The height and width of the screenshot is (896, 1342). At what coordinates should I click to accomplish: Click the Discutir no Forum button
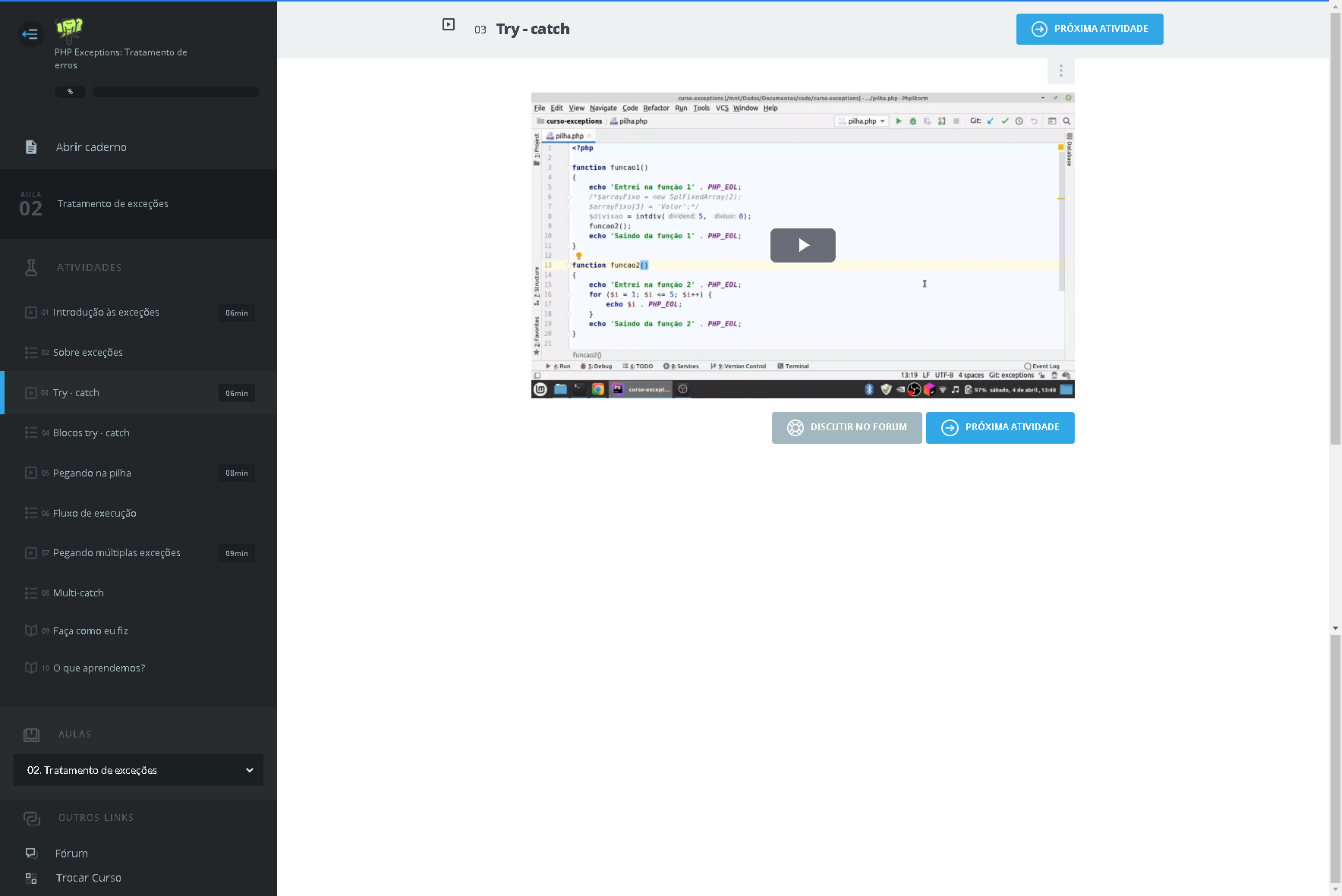[846, 428]
